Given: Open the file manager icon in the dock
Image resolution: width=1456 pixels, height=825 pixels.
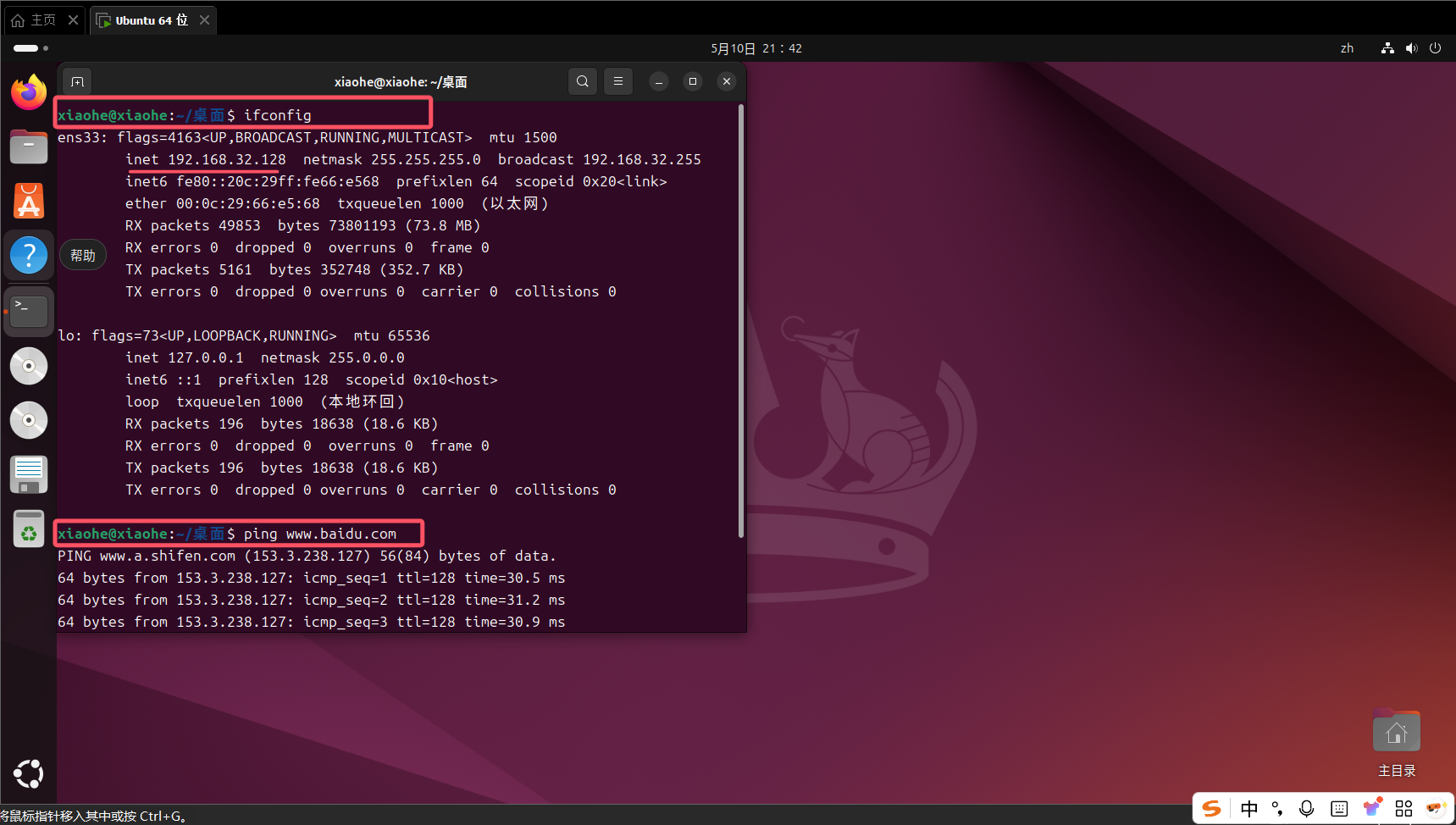Looking at the screenshot, I should (x=28, y=146).
